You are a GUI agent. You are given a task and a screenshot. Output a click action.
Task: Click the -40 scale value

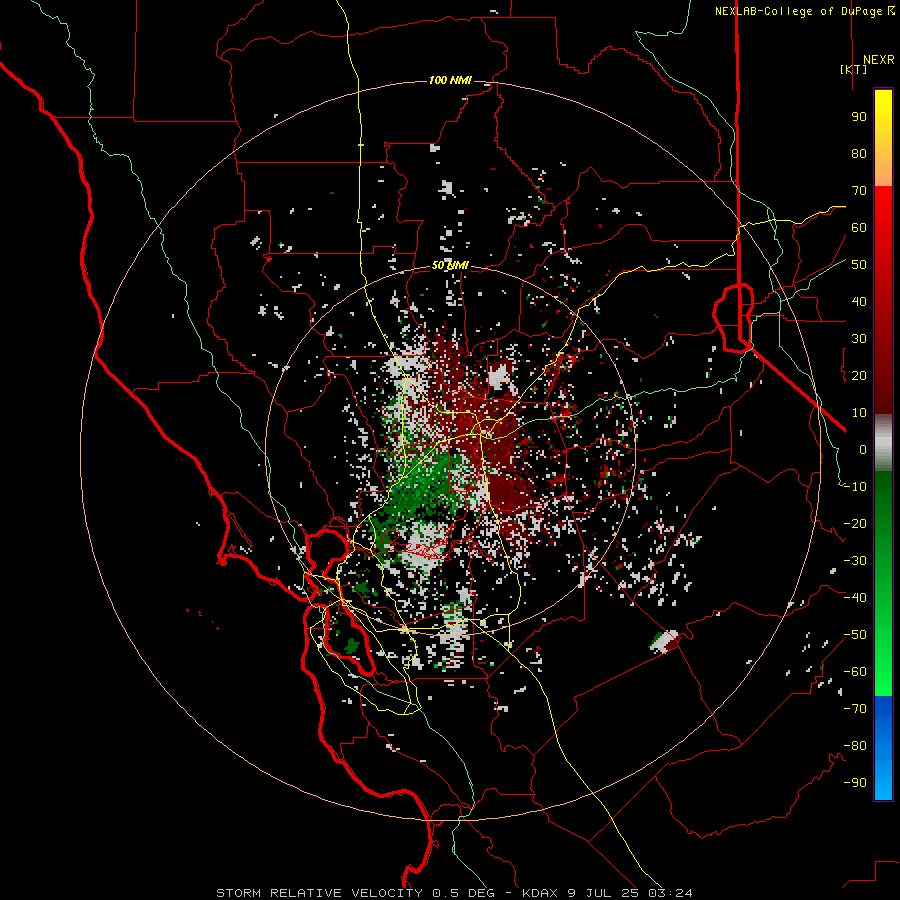click(x=855, y=598)
